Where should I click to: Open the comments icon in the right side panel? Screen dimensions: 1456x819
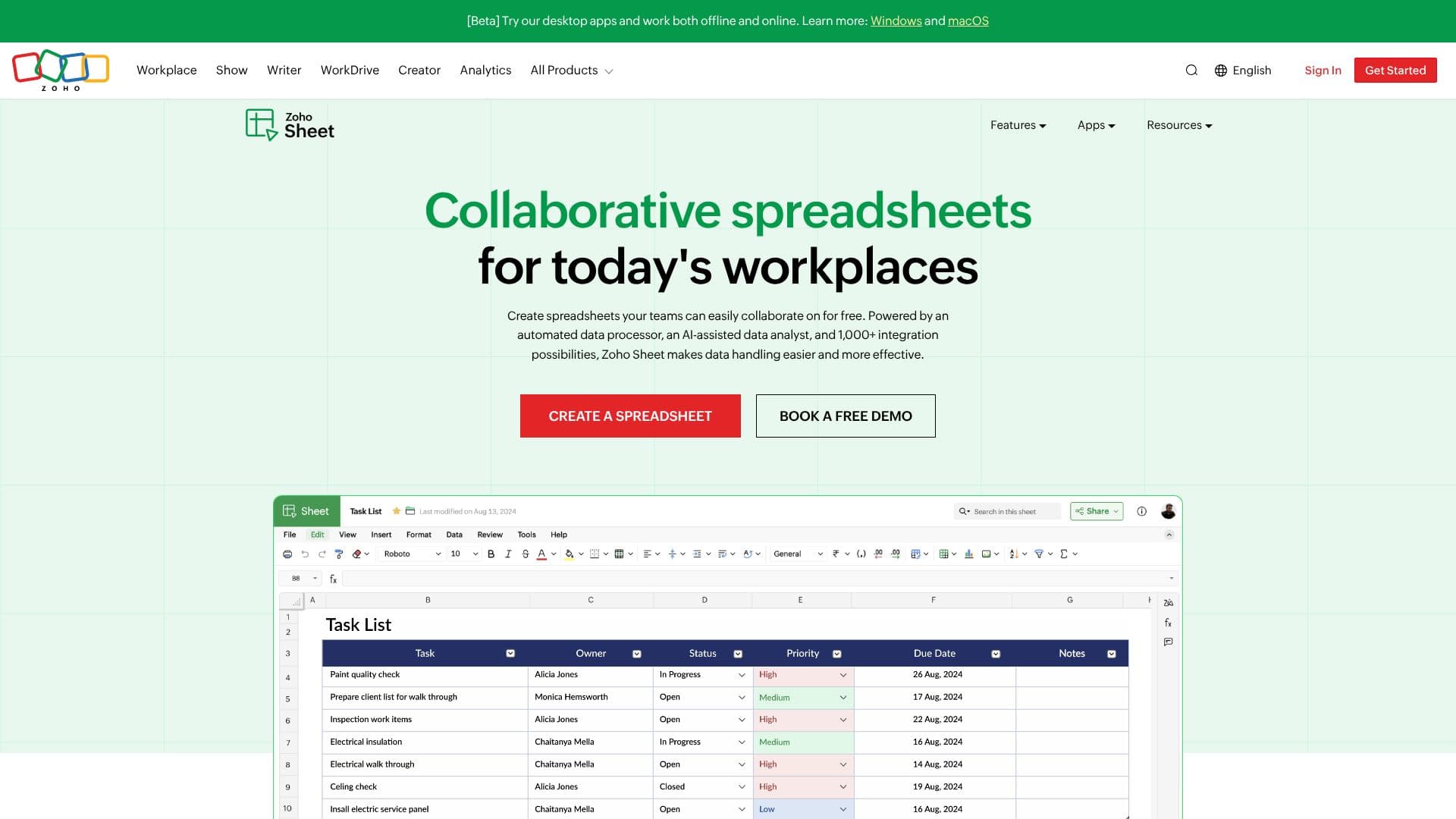pos(1168,642)
